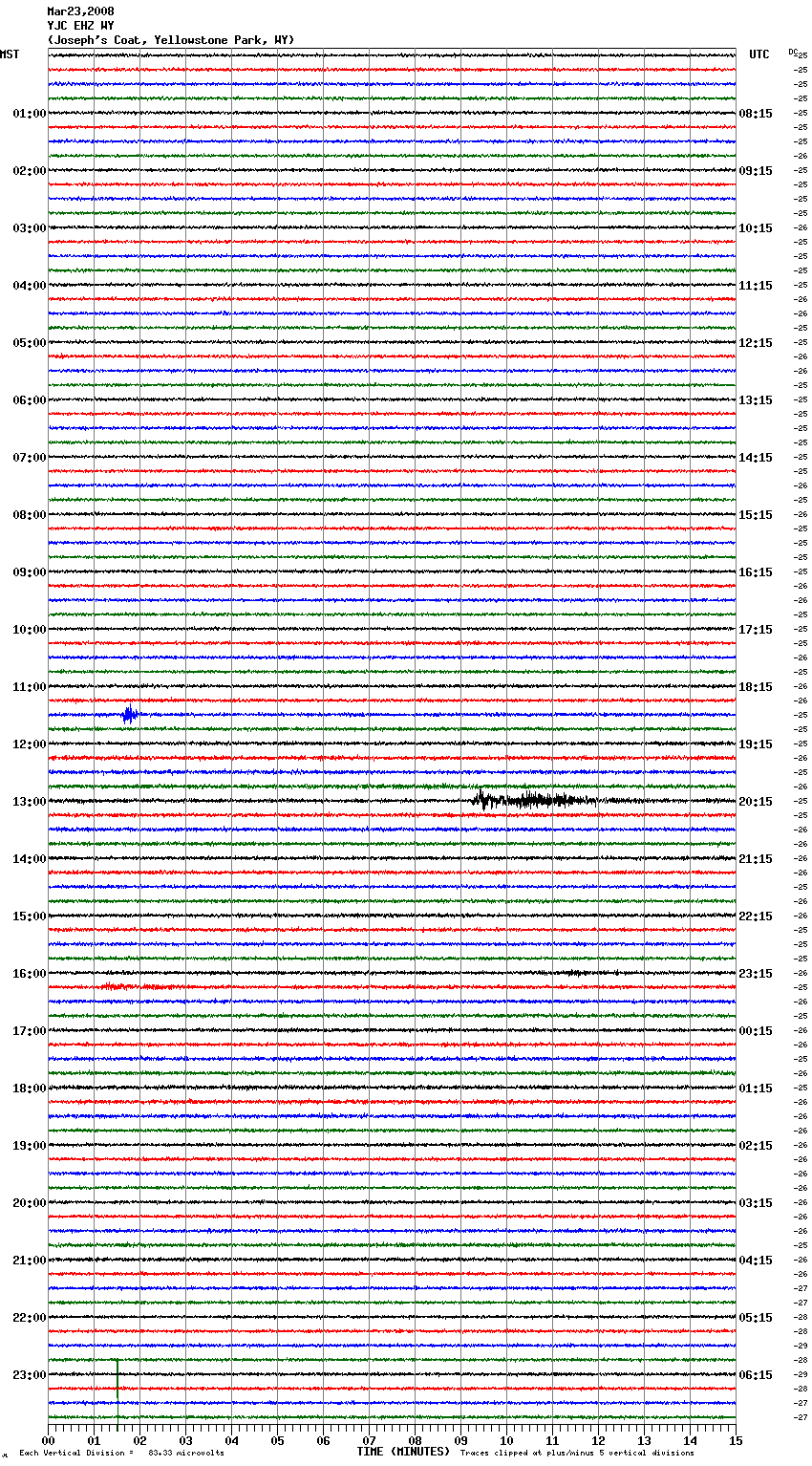Click the large black event on the 13:00 trace
This screenshot has height=1466, width=812.
(533, 801)
